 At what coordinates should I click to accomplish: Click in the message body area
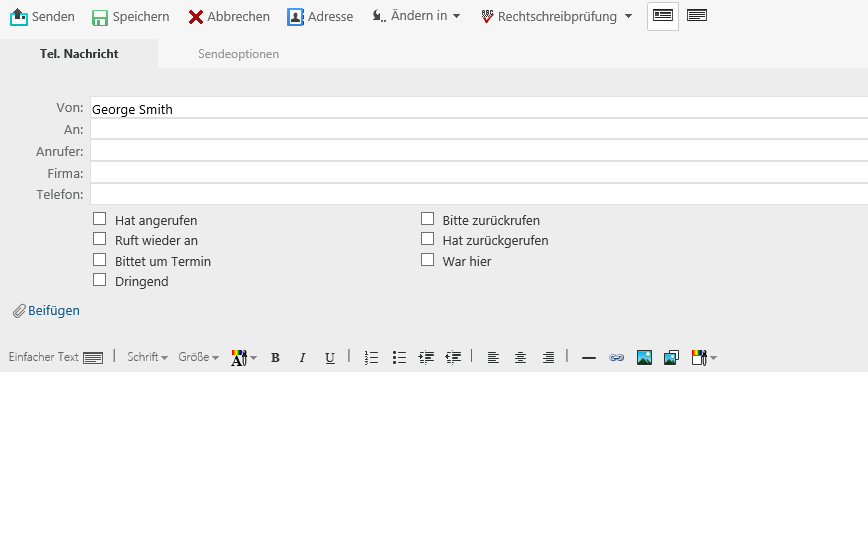click(x=434, y=456)
